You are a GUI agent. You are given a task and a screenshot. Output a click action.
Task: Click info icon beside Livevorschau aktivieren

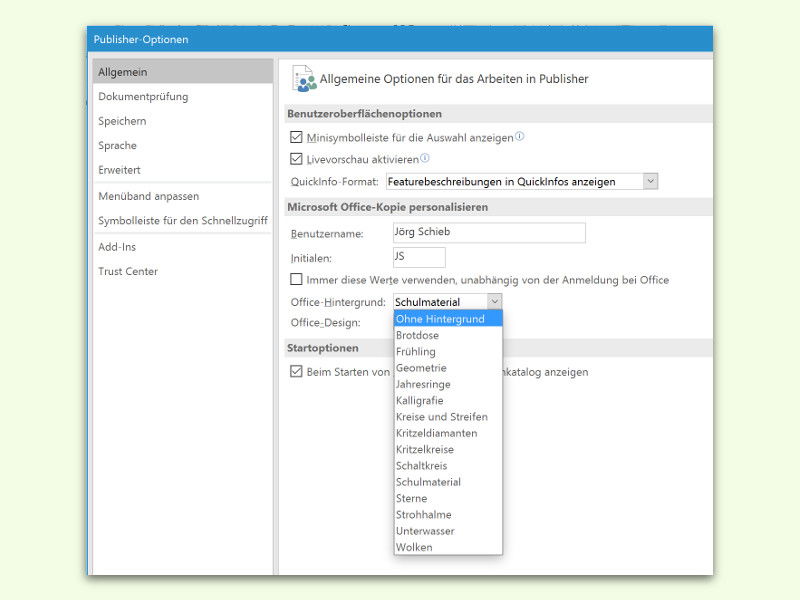pyautogui.click(x=424, y=158)
